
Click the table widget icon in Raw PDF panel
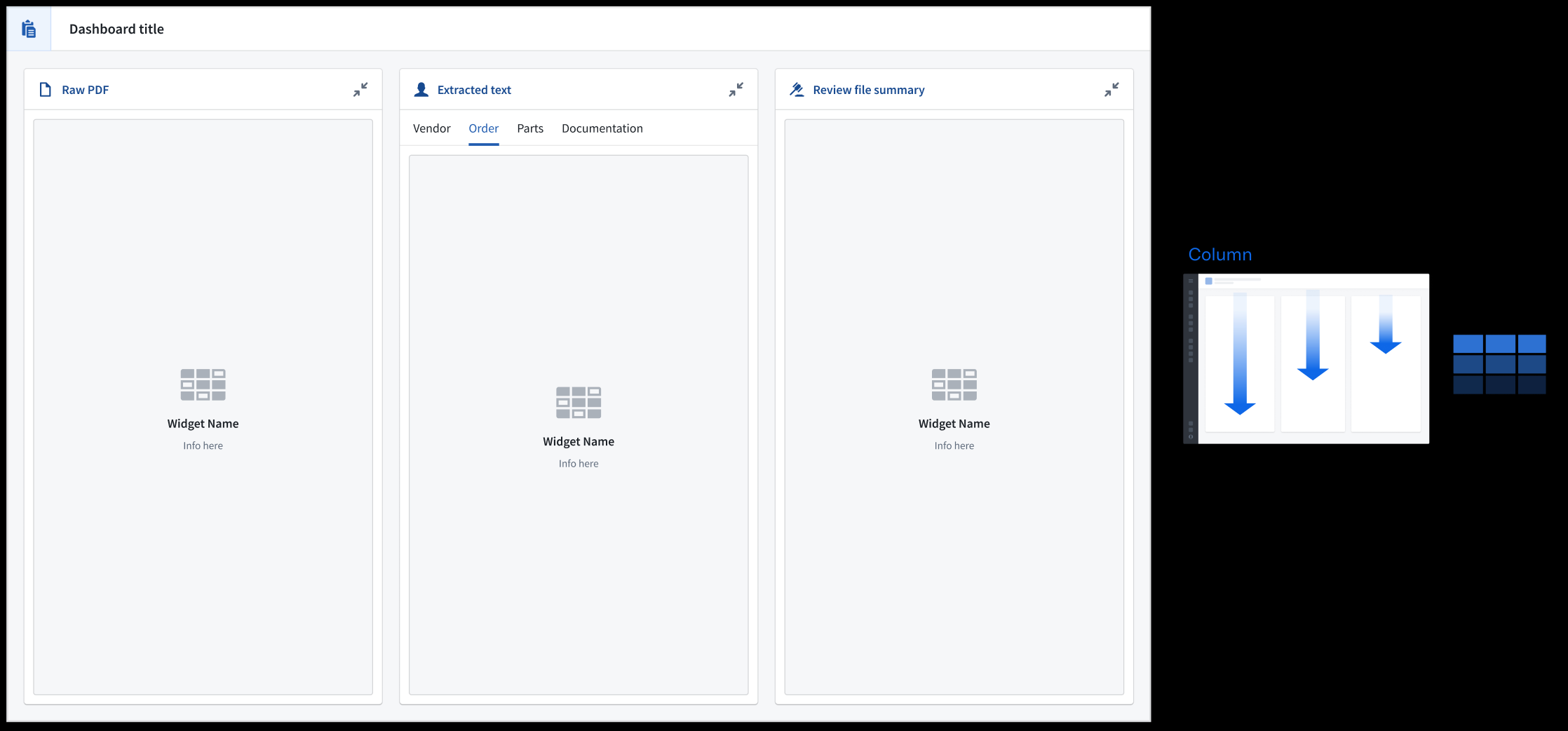click(x=203, y=384)
